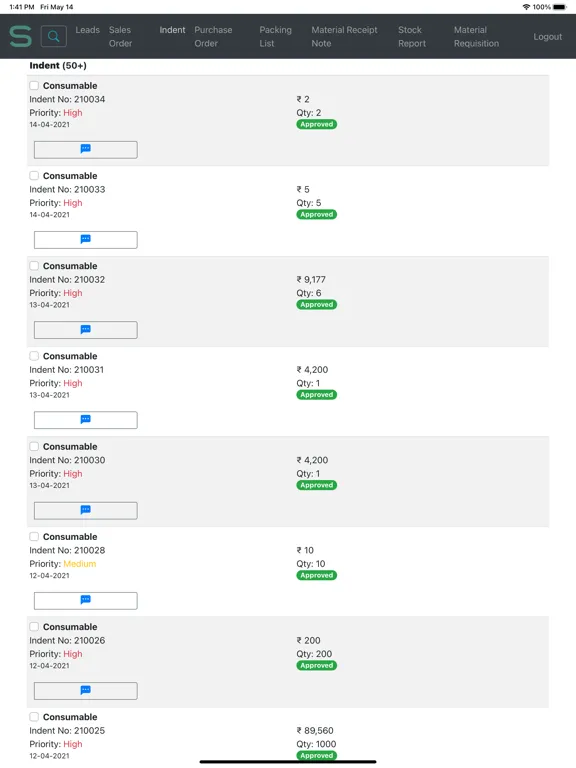The image size is (576, 768).
Task: Open comment icon for Indent 210034
Action: 86,149
